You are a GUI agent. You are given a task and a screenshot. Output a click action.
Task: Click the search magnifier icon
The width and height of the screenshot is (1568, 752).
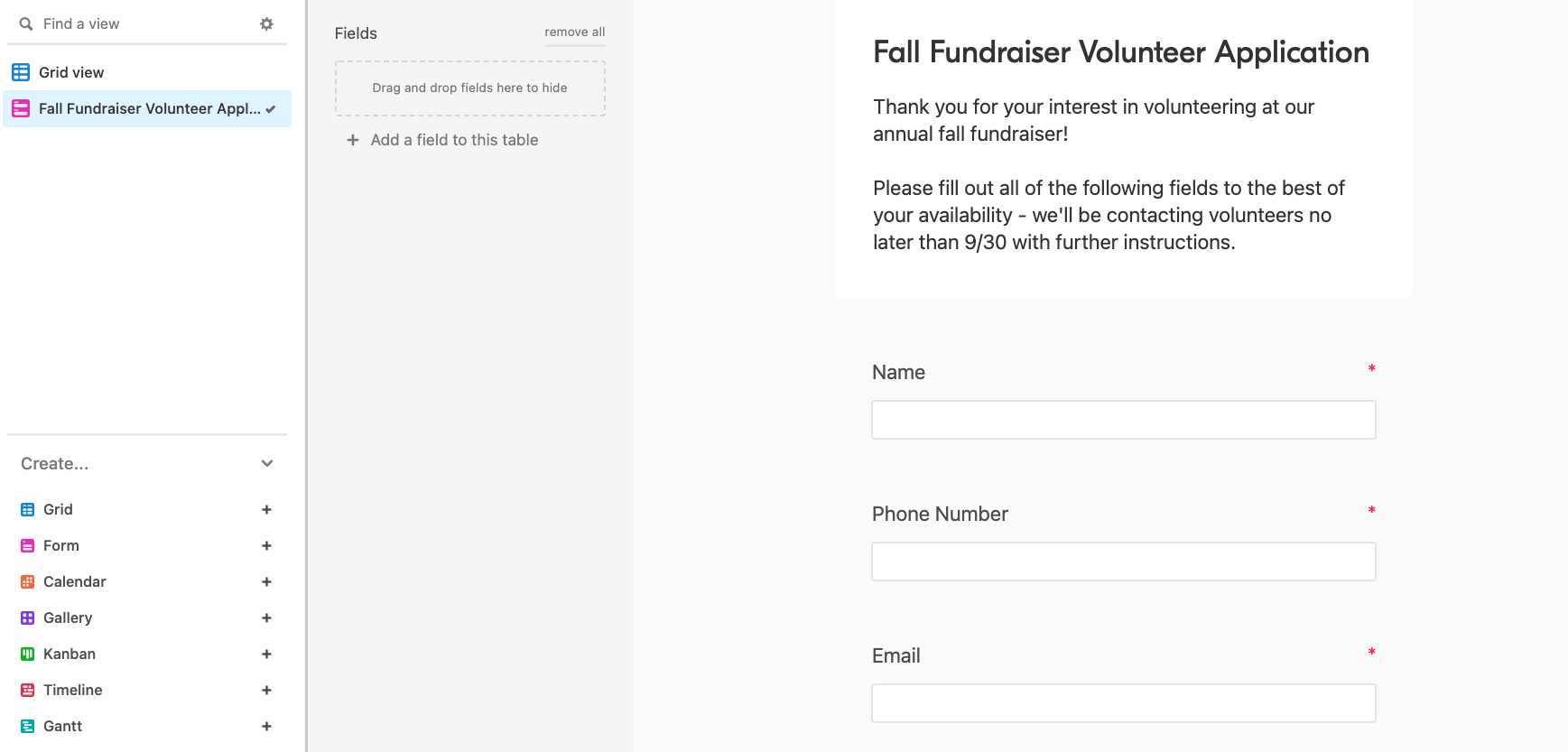click(x=26, y=23)
